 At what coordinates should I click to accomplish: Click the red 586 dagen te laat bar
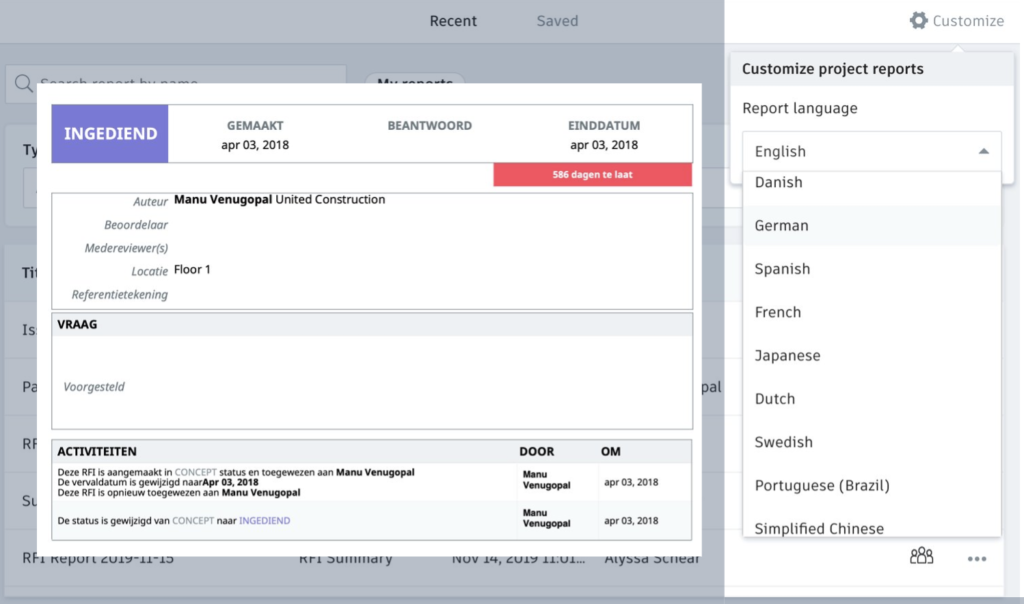click(592, 175)
